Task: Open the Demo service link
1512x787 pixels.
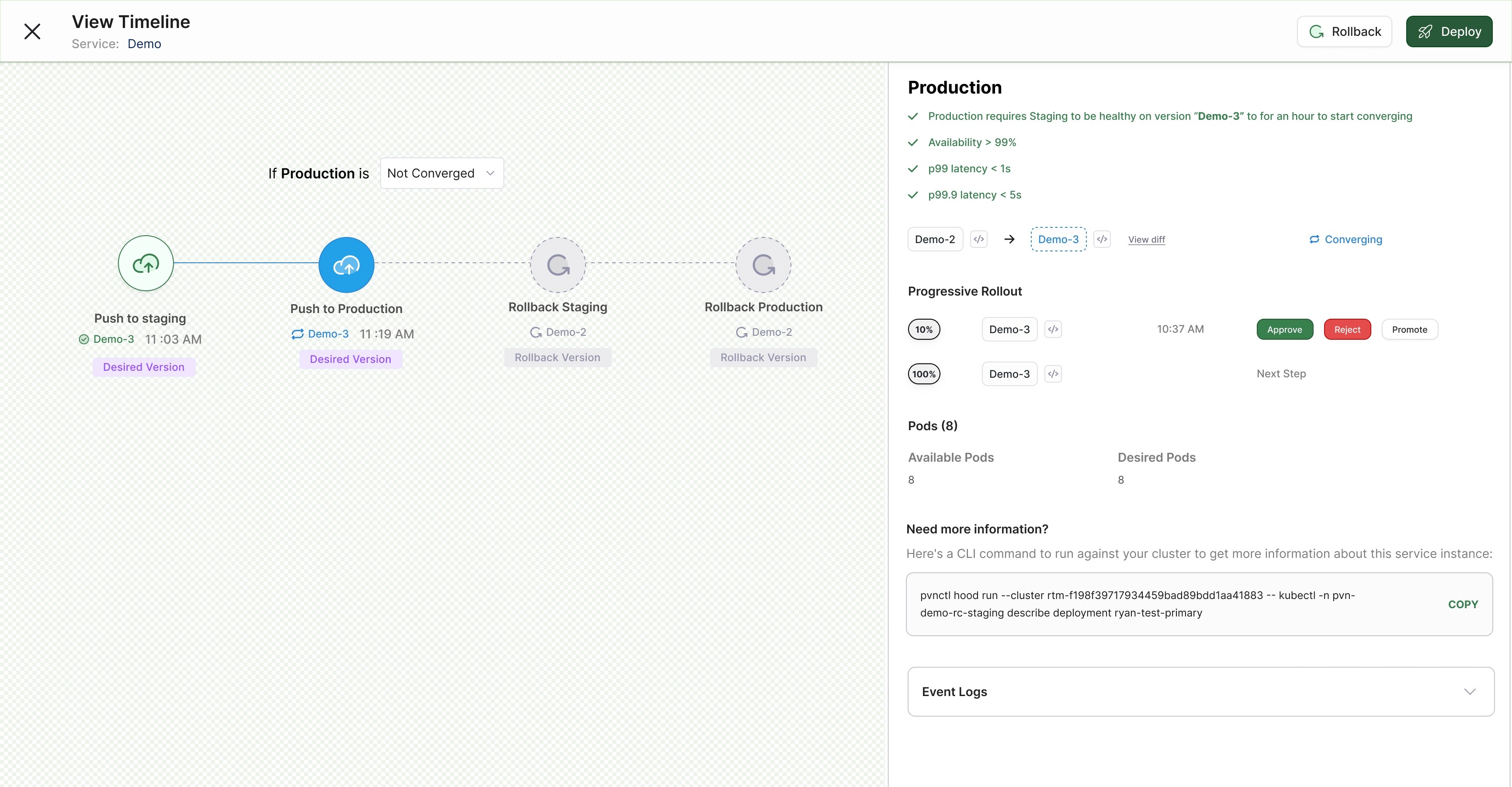Action: point(144,44)
